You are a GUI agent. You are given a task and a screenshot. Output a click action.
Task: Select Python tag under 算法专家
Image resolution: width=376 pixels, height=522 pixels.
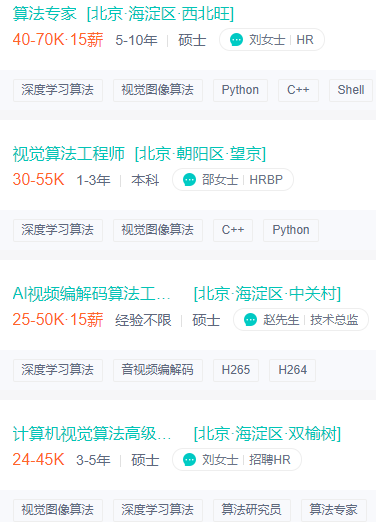tap(240, 90)
